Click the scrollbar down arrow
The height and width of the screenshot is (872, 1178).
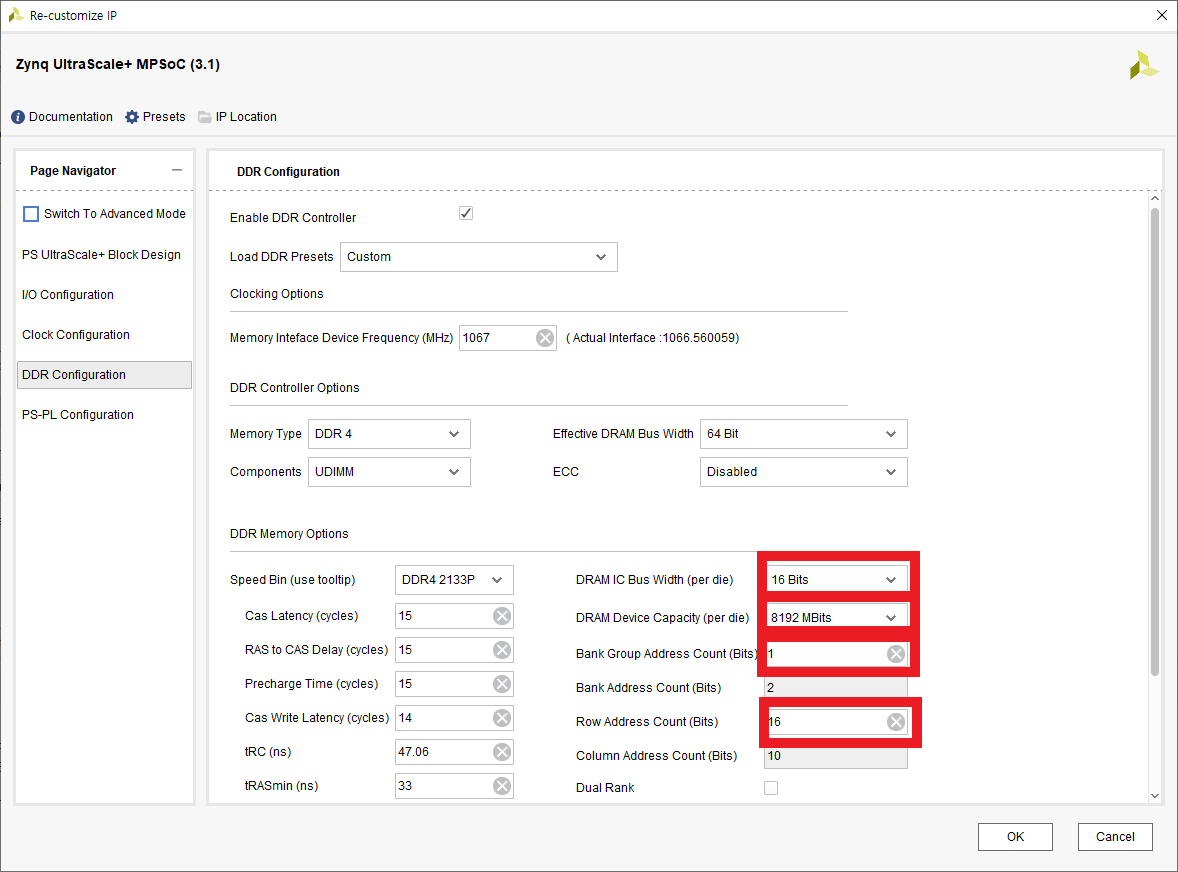(1155, 795)
